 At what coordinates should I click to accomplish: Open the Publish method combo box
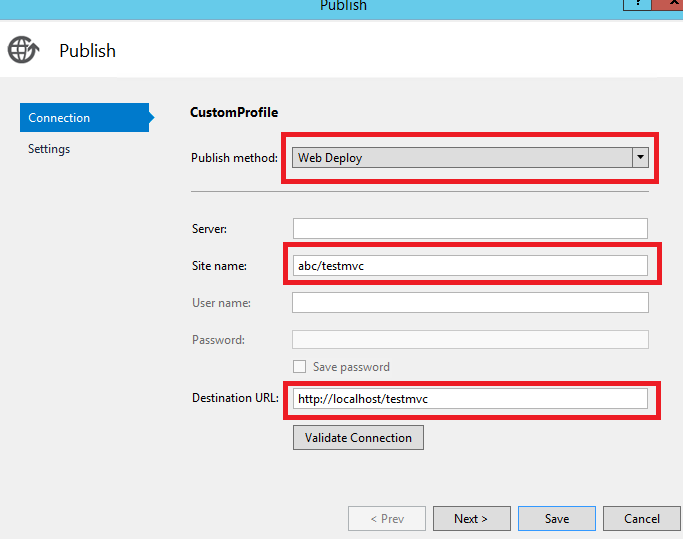coord(470,158)
